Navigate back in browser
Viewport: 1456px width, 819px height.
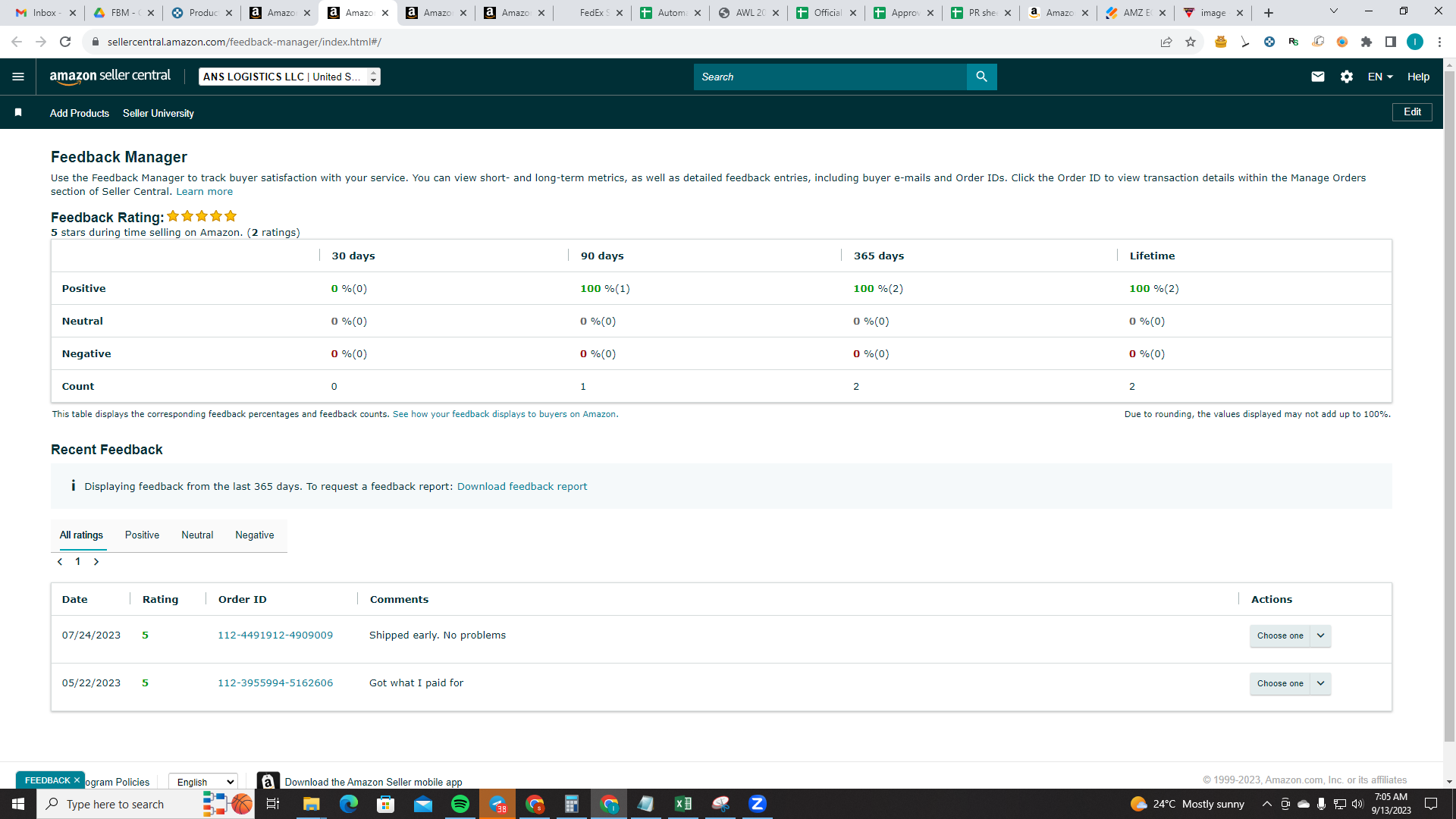click(x=17, y=42)
